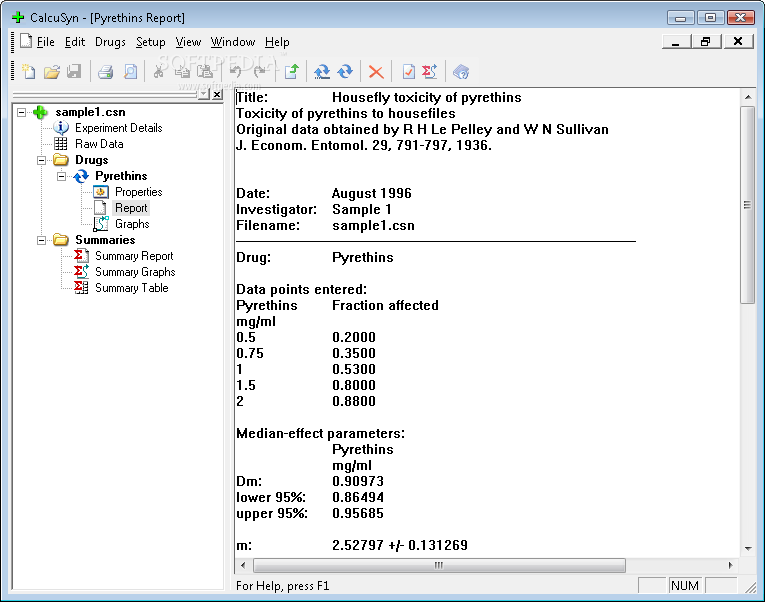Restore the inner document window
The width and height of the screenshot is (765, 602).
[706, 42]
